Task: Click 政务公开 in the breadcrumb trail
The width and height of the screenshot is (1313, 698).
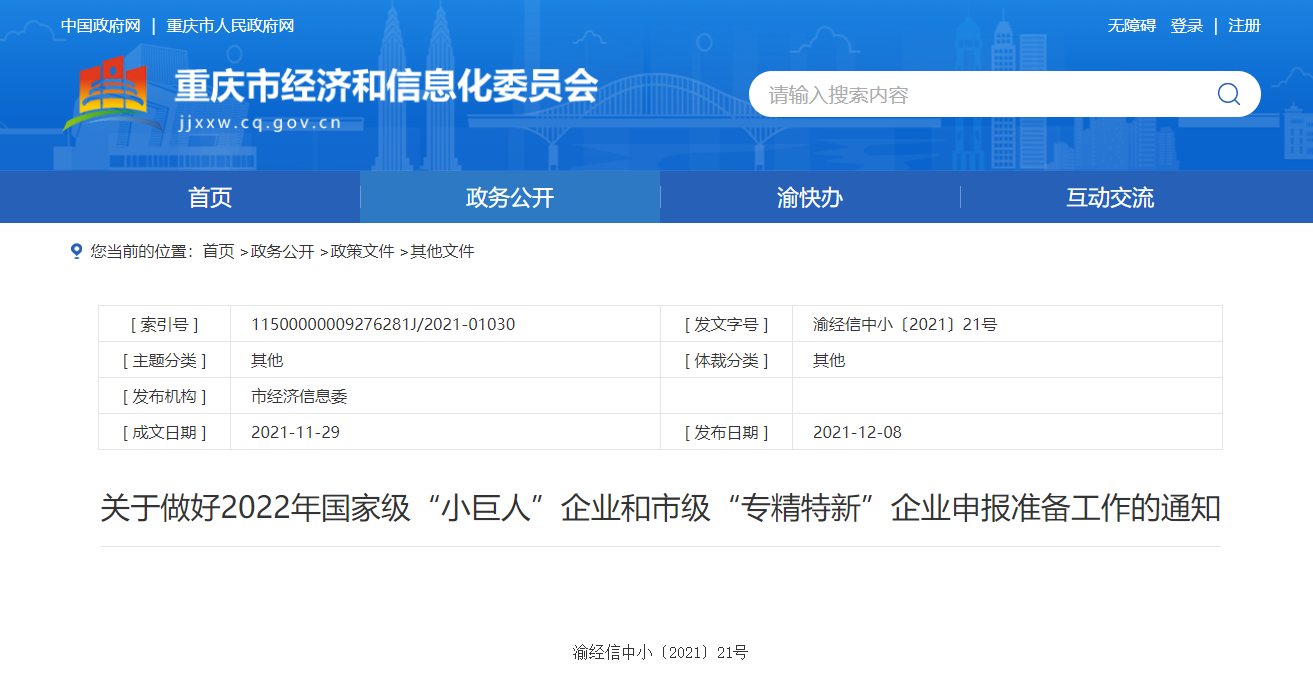Action: [282, 251]
